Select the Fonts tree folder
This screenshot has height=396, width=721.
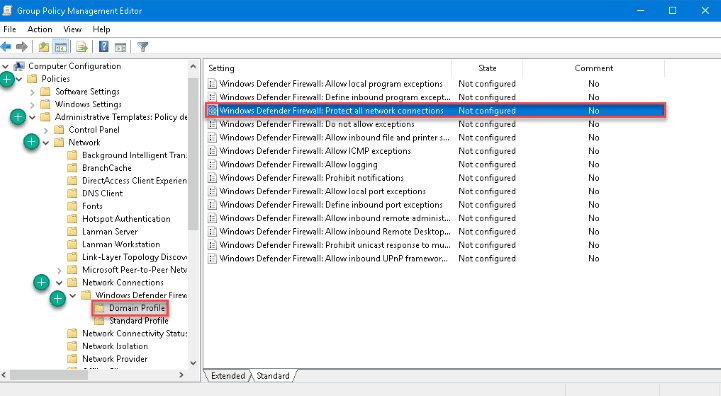pyautogui.click(x=92, y=206)
